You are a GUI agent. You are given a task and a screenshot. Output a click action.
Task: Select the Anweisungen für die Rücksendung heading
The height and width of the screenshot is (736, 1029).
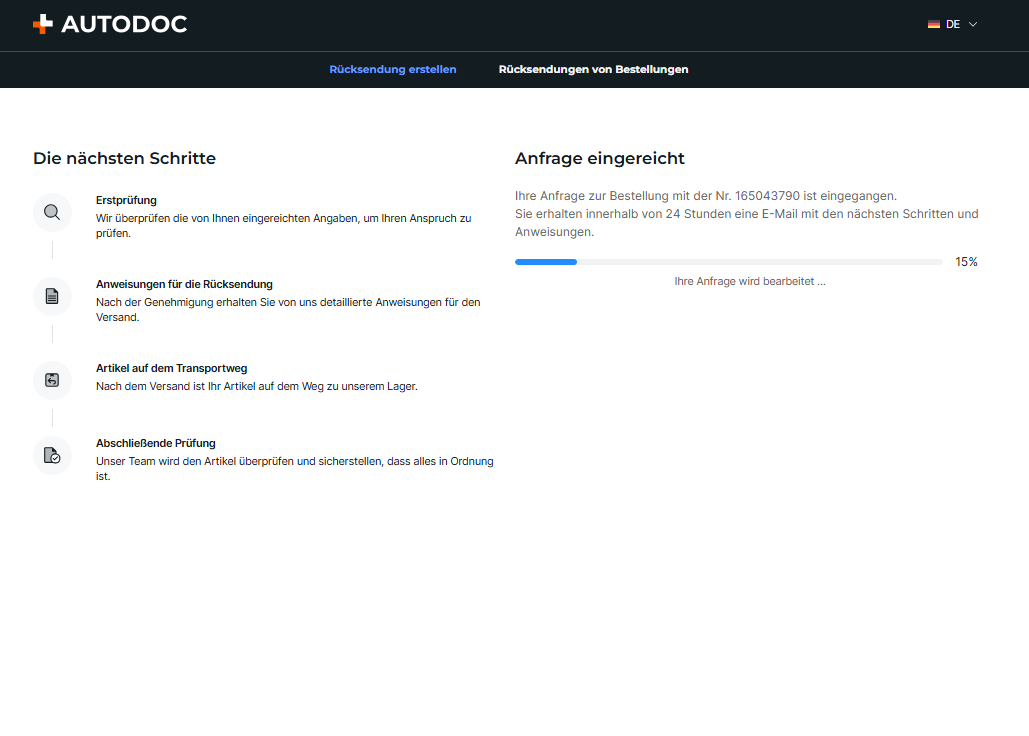pyautogui.click(x=184, y=284)
